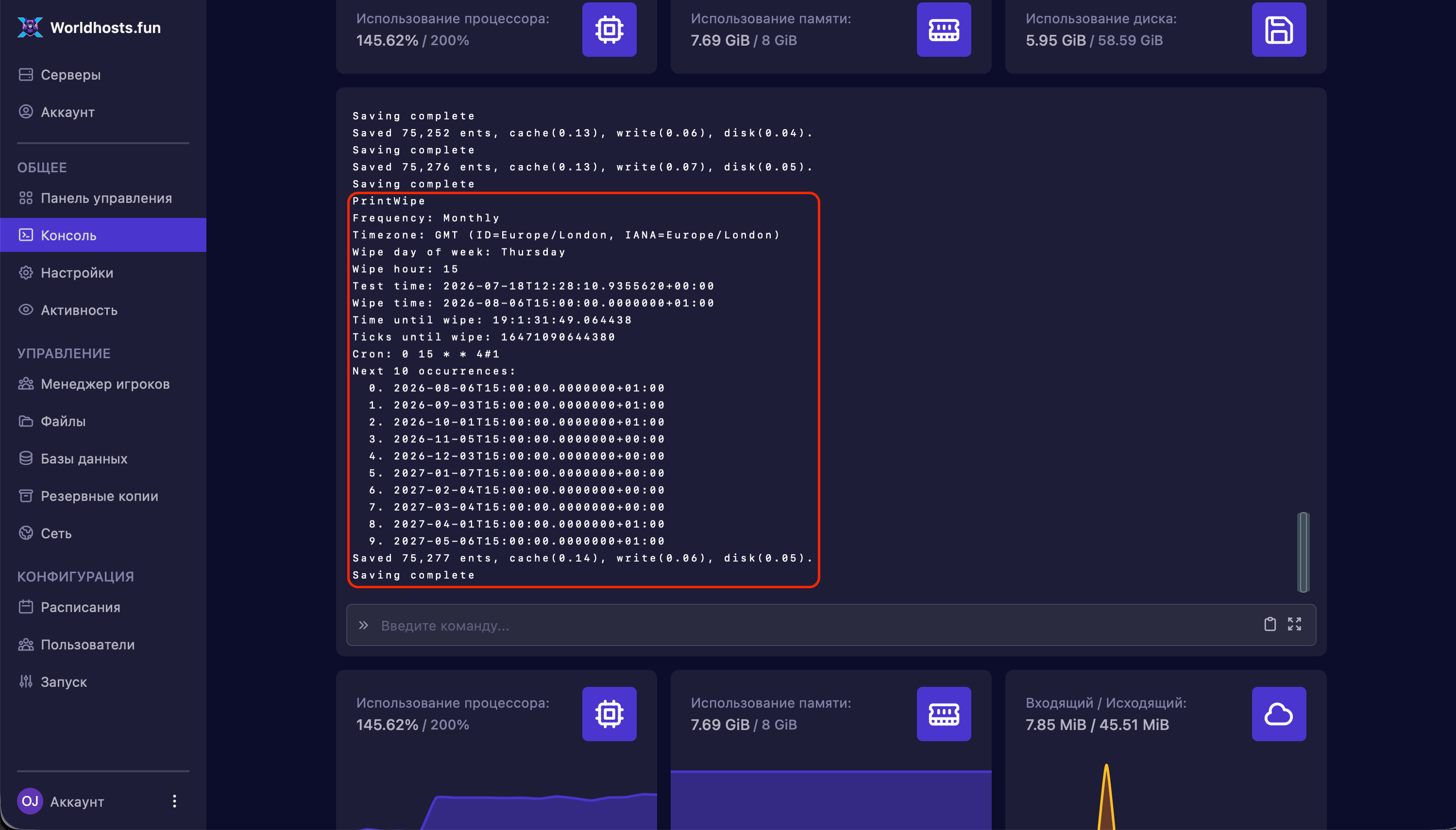This screenshot has width=1456, height=830.
Task: Click the network traffic graph spike
Action: pyautogui.click(x=1106, y=798)
